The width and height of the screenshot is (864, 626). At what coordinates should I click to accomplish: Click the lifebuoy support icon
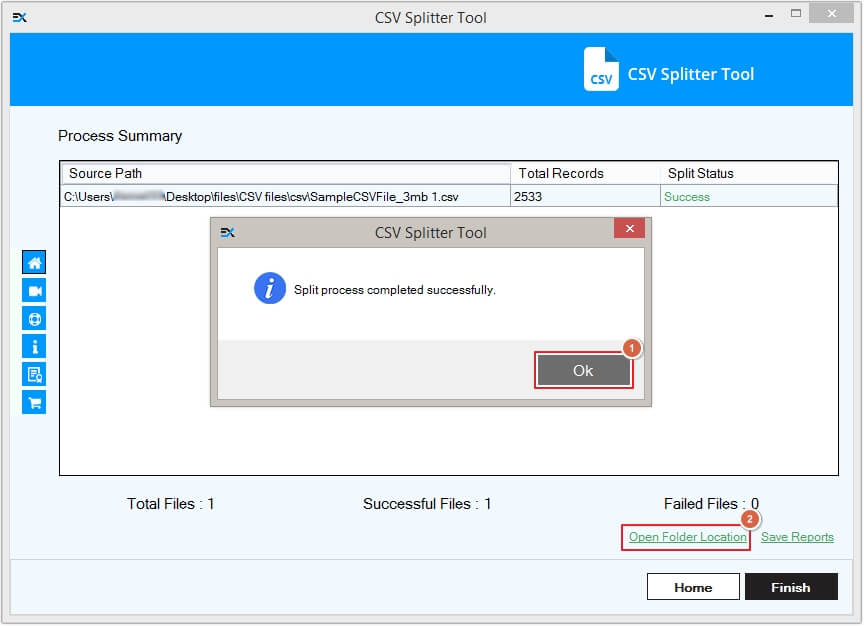pos(34,319)
